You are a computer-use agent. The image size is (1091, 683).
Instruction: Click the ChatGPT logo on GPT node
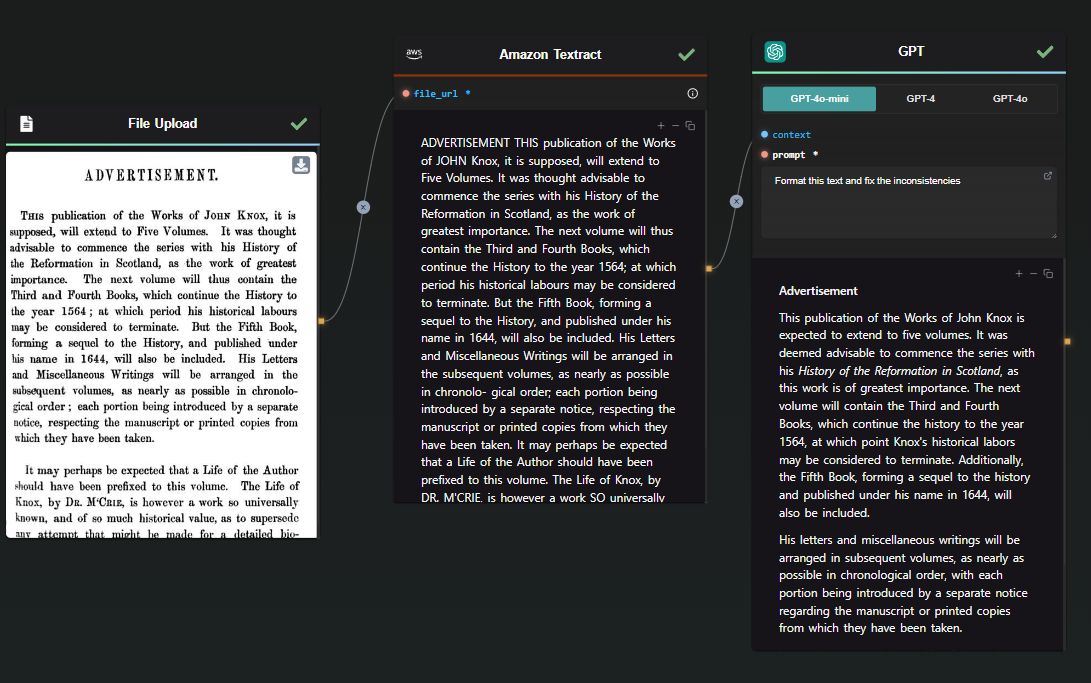coord(775,51)
